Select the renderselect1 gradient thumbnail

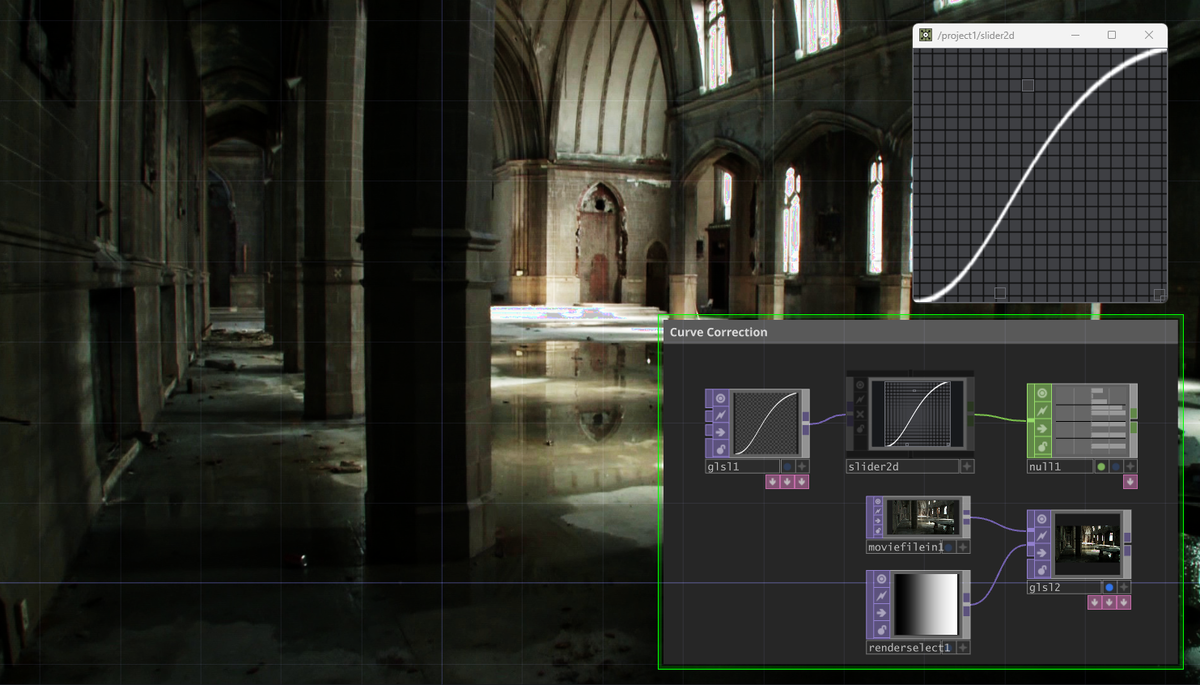pyautogui.click(x=925, y=605)
